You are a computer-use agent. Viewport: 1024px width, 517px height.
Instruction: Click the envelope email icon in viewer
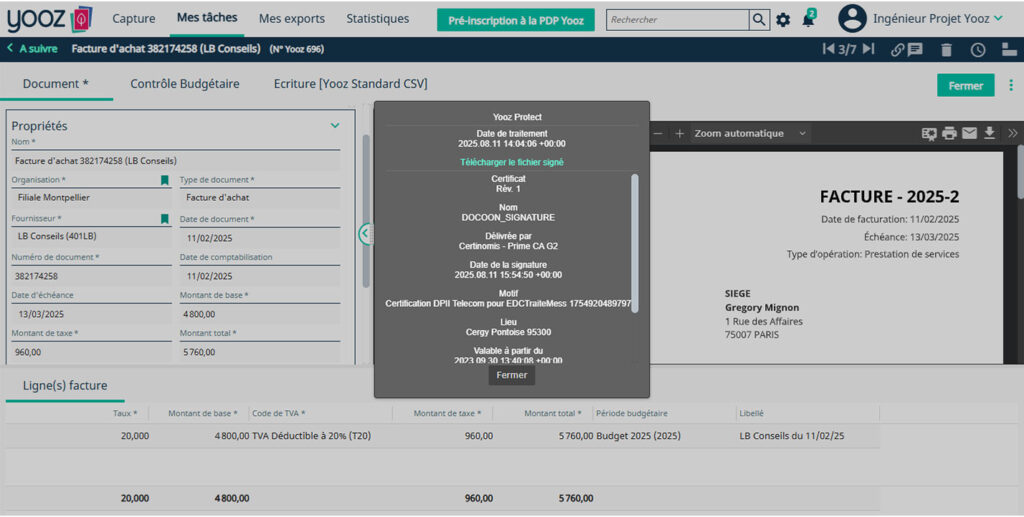[x=969, y=133]
